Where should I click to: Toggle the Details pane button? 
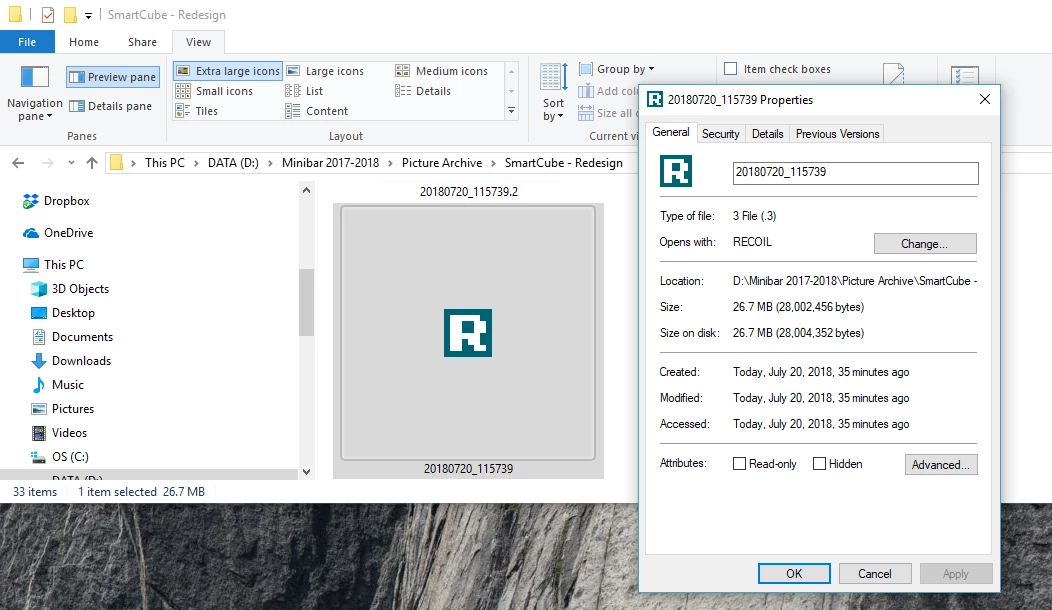tap(111, 106)
